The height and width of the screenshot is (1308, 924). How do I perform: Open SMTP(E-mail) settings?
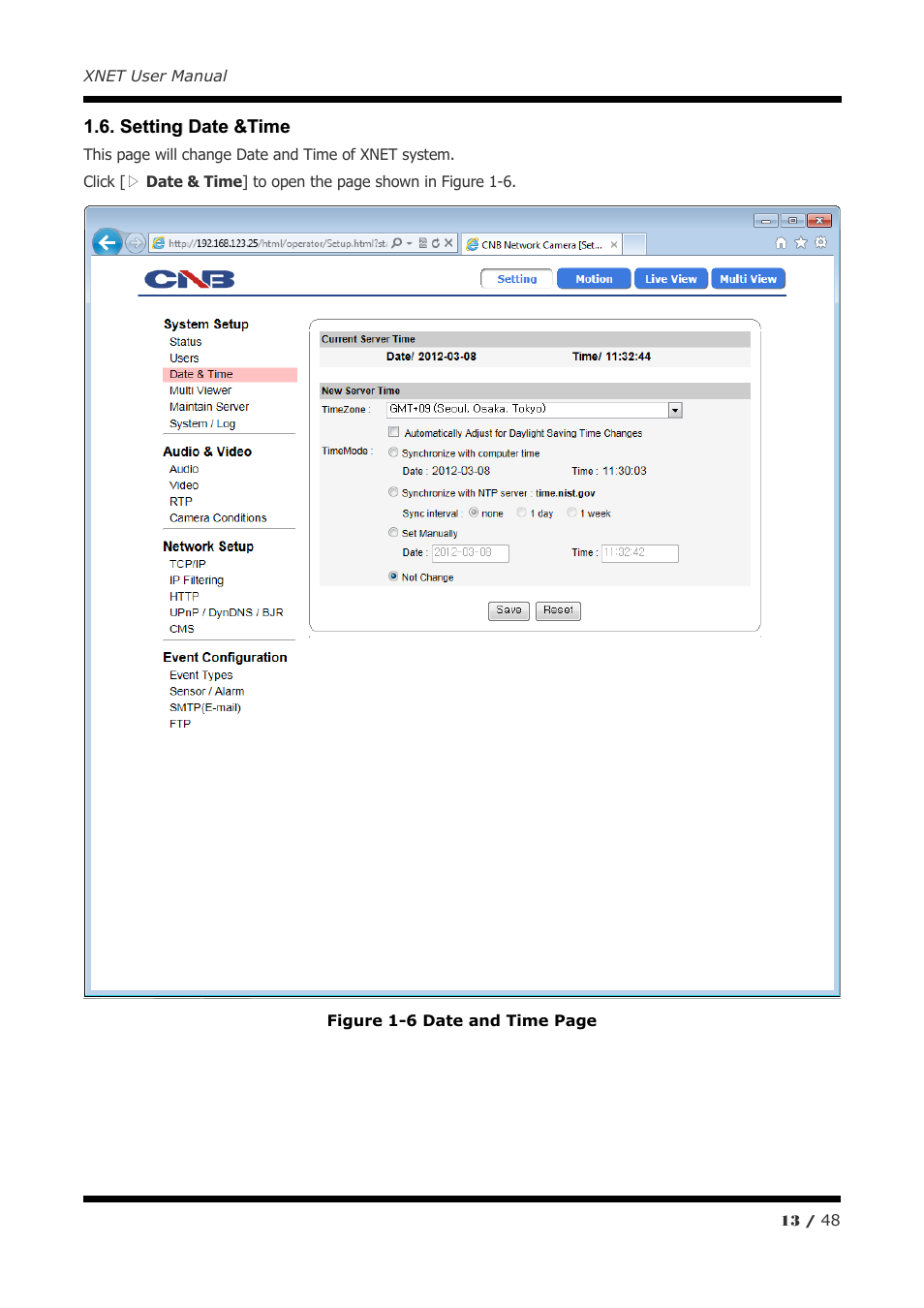pos(205,707)
